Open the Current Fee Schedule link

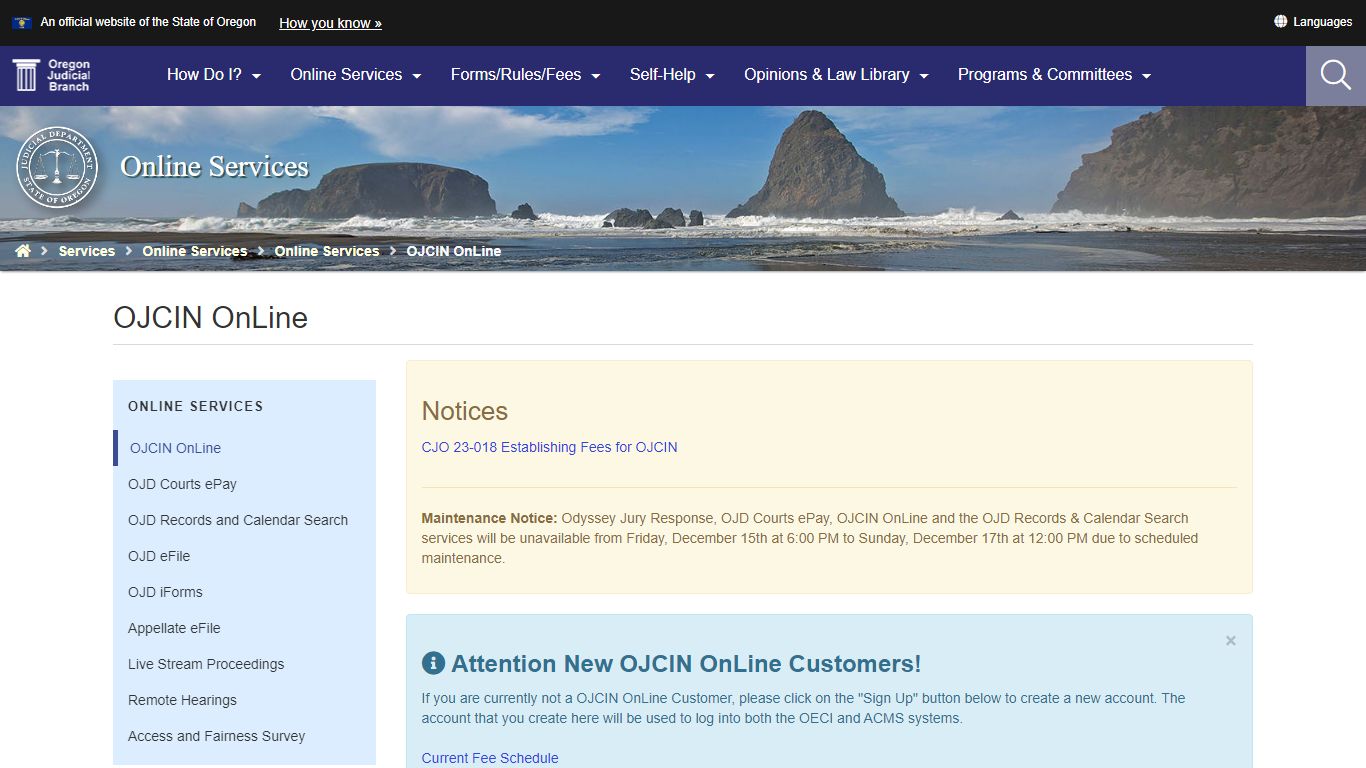click(x=490, y=758)
